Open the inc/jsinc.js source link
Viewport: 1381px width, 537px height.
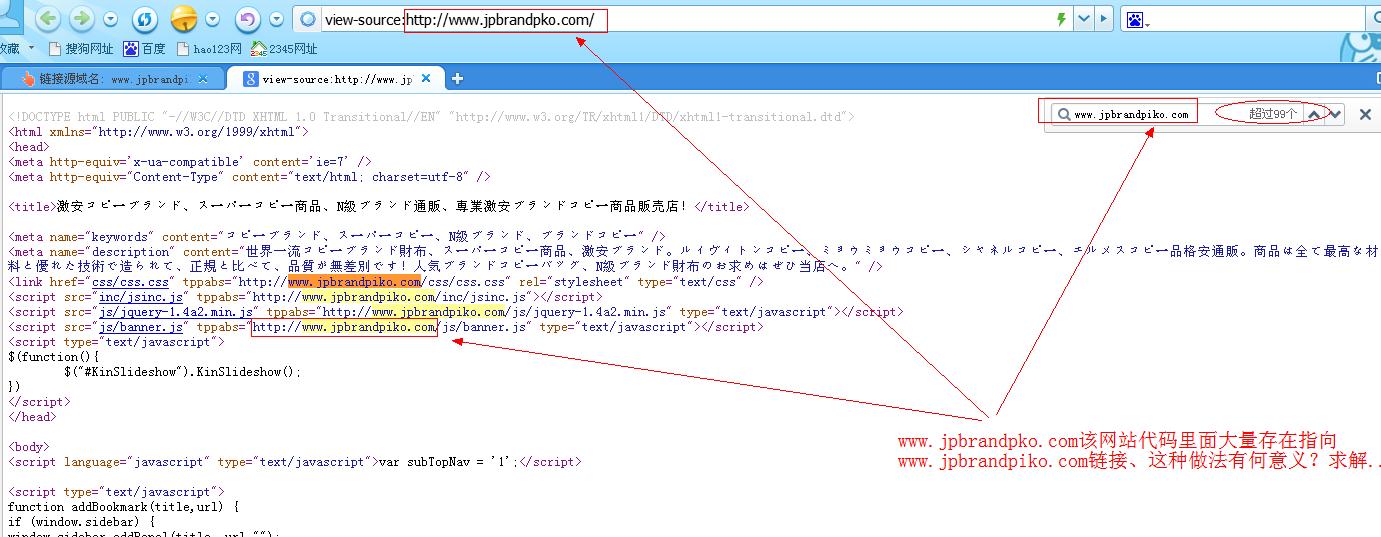tap(140, 297)
